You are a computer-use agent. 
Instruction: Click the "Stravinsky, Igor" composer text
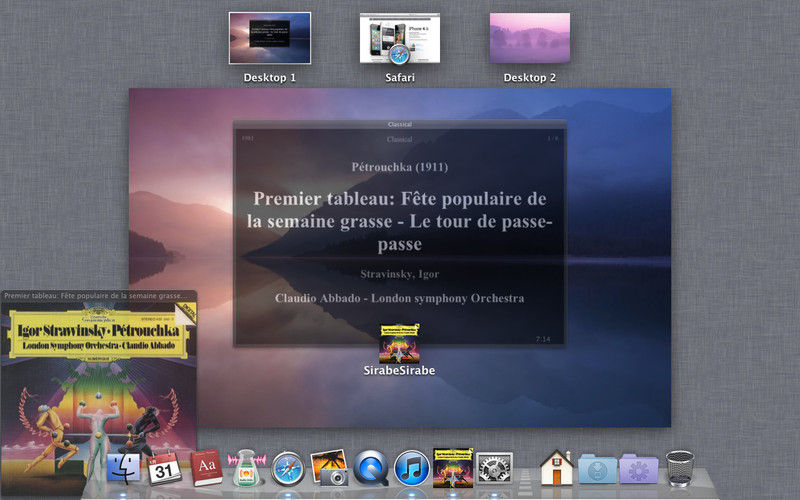399,274
